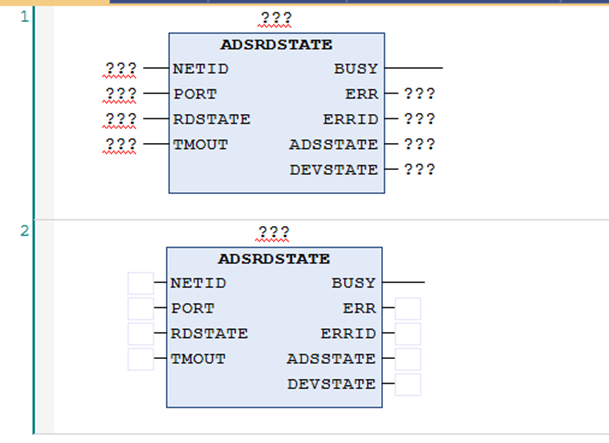Viewport: 609px width, 443px height.
Task: Select the ADSRDSTATE block title in network 1
Action: tap(276, 45)
